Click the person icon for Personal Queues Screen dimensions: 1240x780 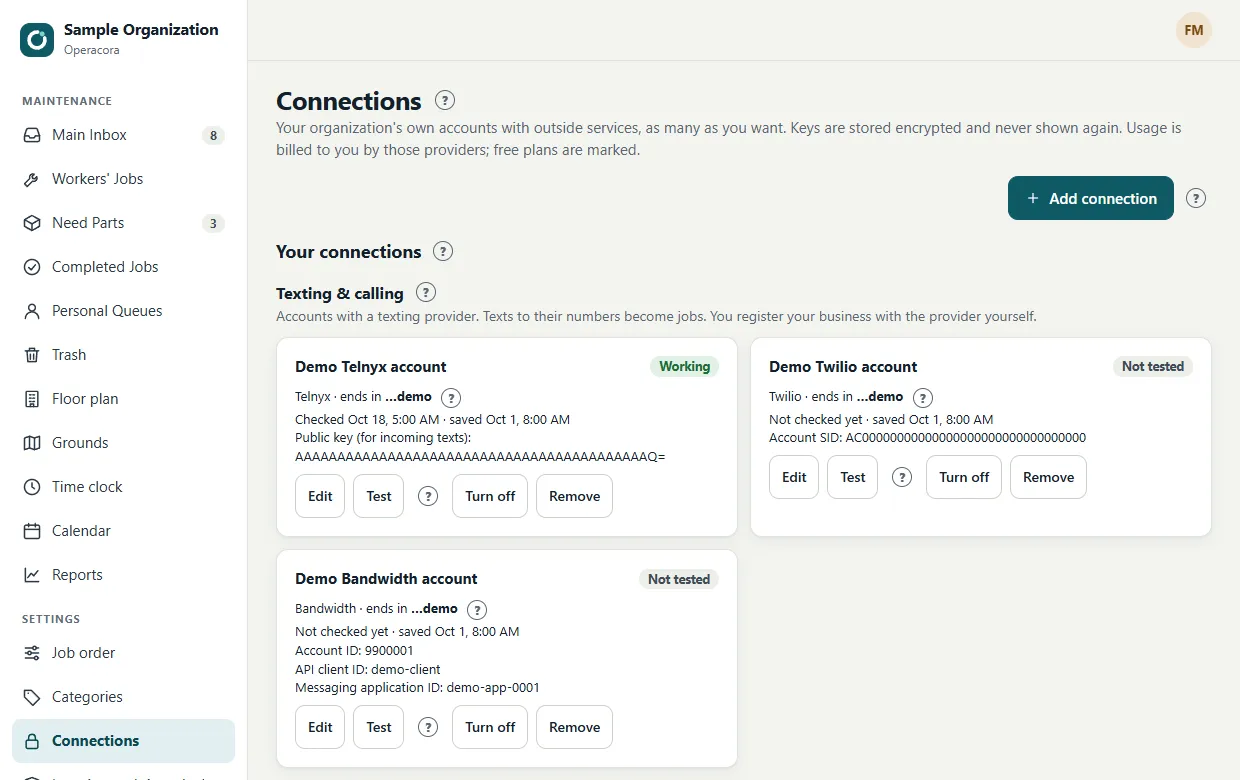coord(32,311)
